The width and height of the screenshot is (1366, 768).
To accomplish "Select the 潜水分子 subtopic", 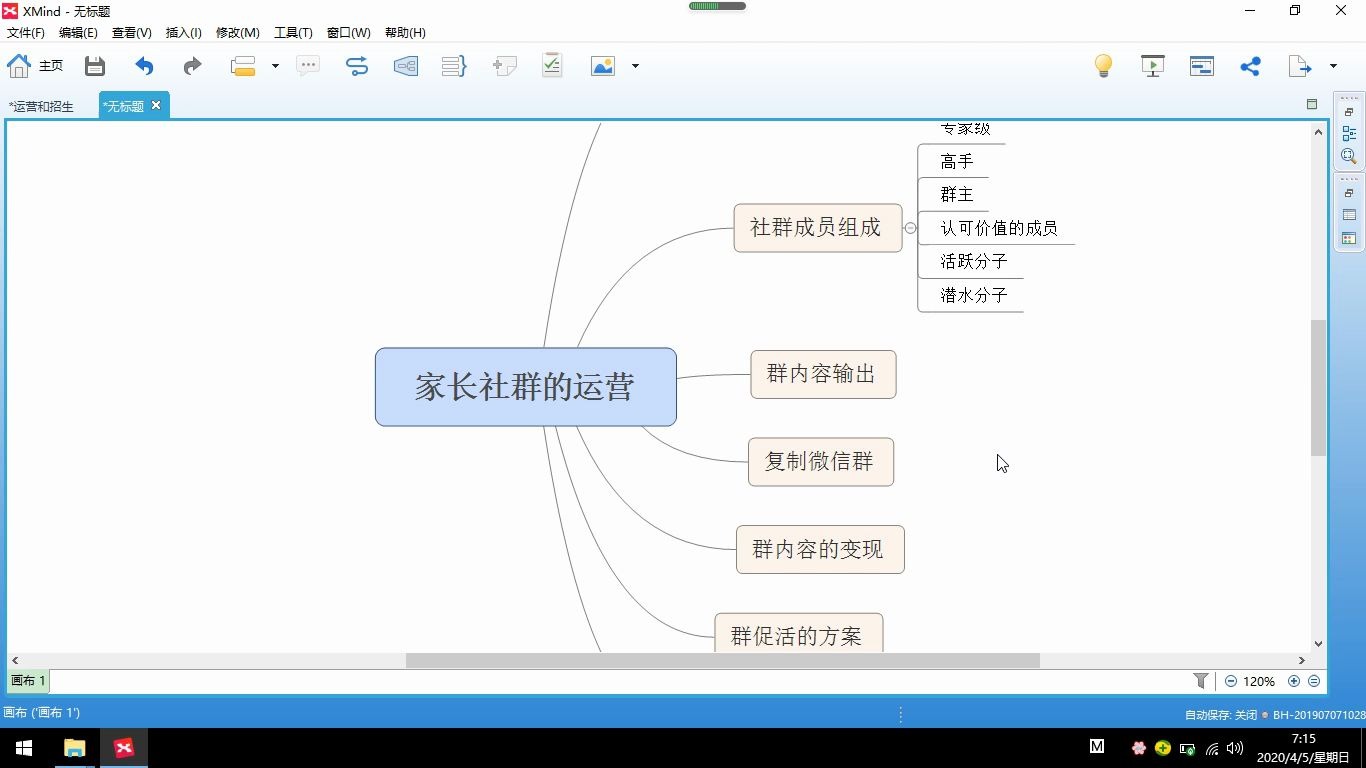I will click(x=974, y=296).
